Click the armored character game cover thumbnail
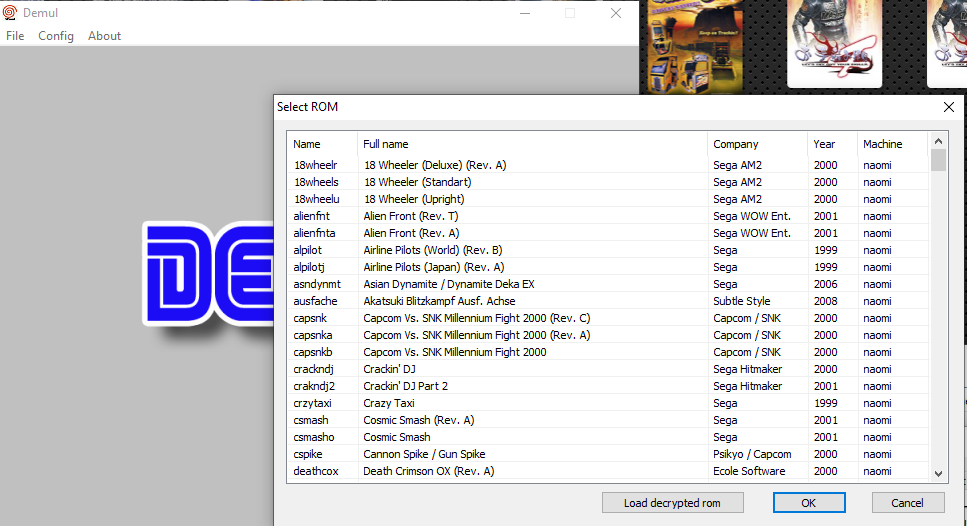This screenshot has width=967, height=526. pos(834,43)
